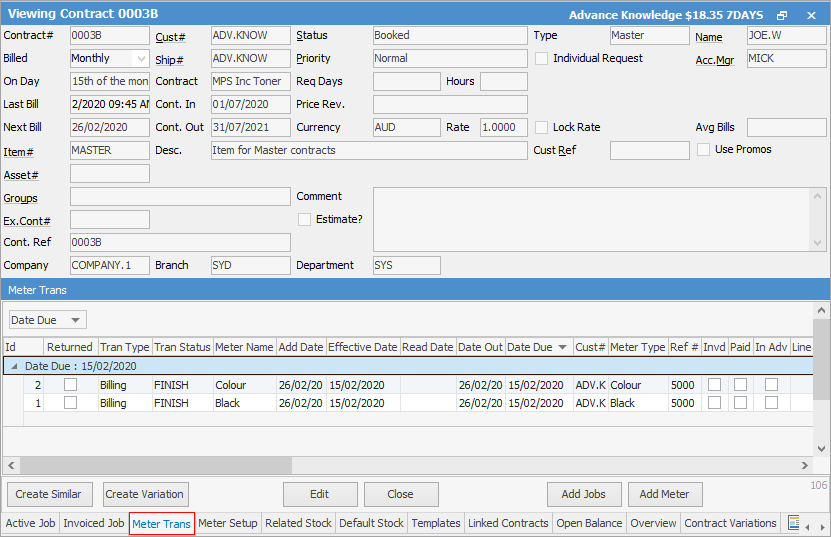Image resolution: width=831 pixels, height=537 pixels.
Task: Open the Linked Contracts tab
Action: click(509, 523)
